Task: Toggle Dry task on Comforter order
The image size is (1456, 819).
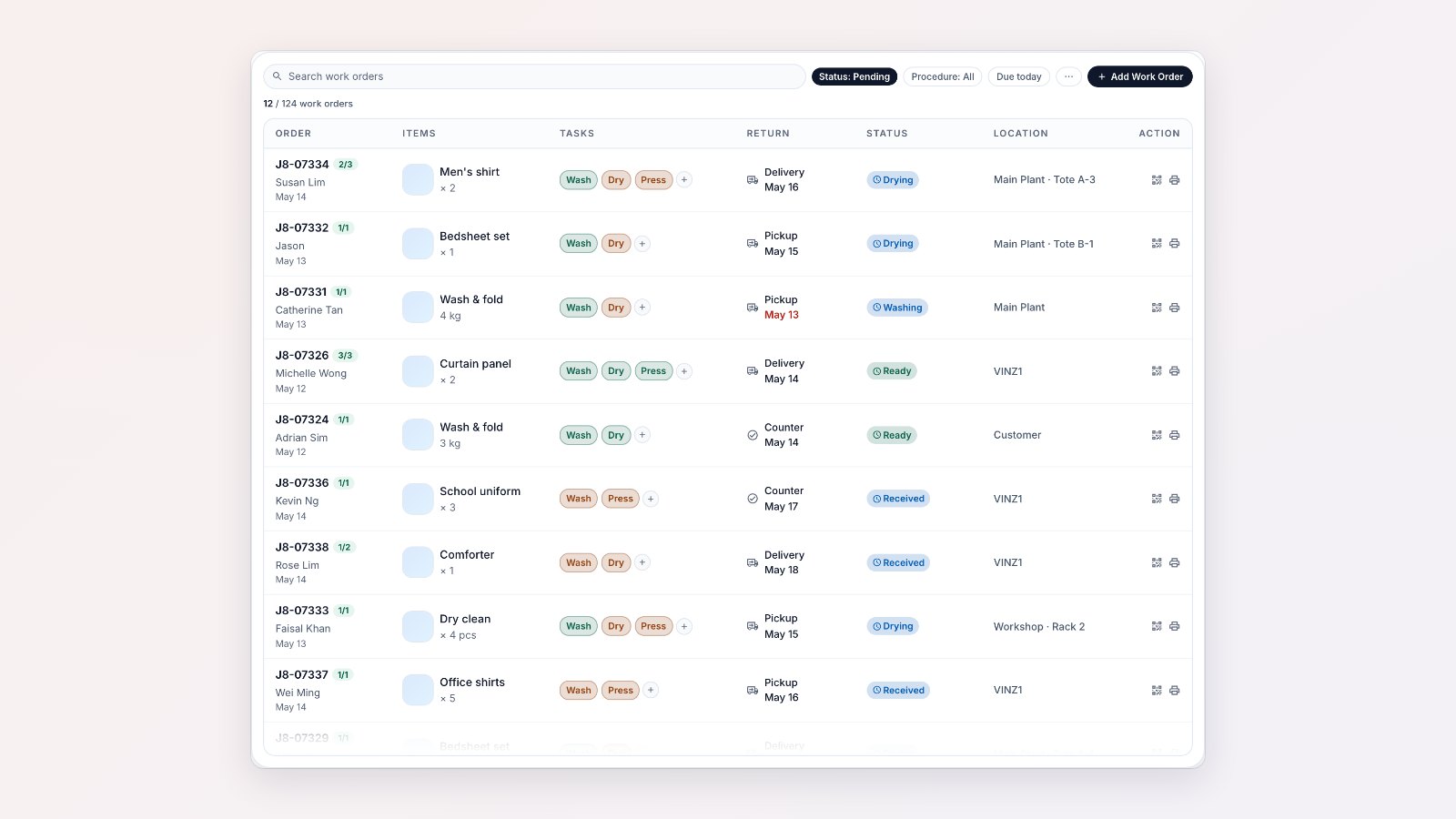Action: (x=616, y=562)
